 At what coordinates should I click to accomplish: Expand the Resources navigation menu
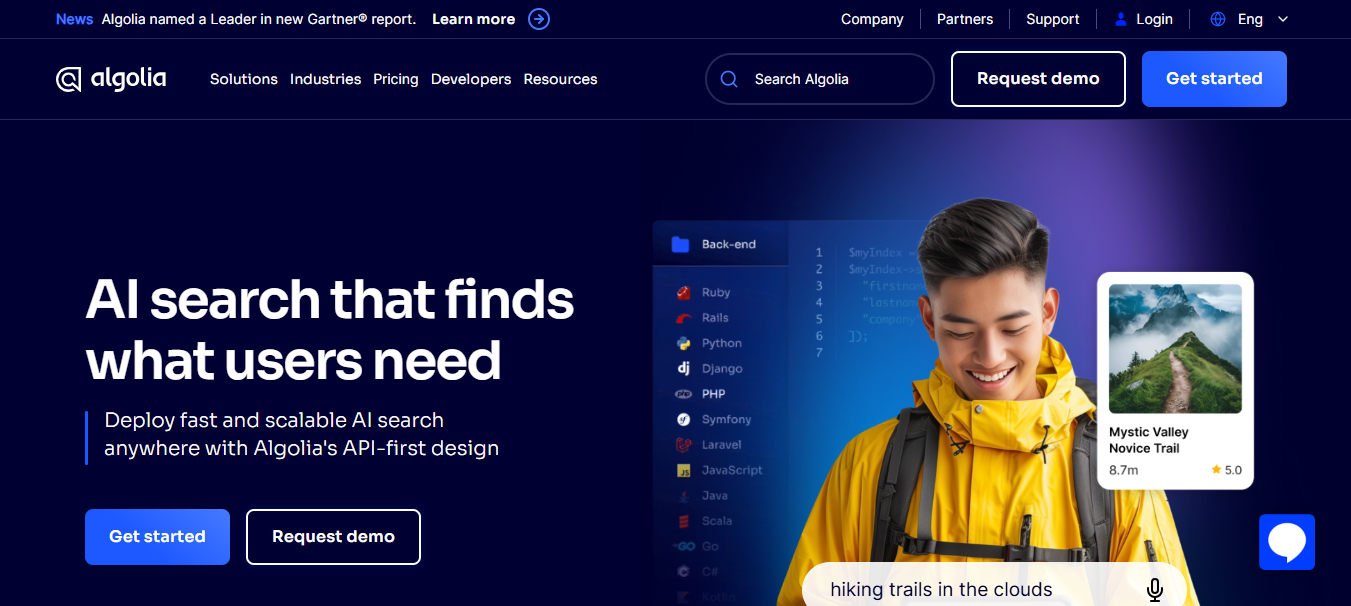pyautogui.click(x=560, y=79)
